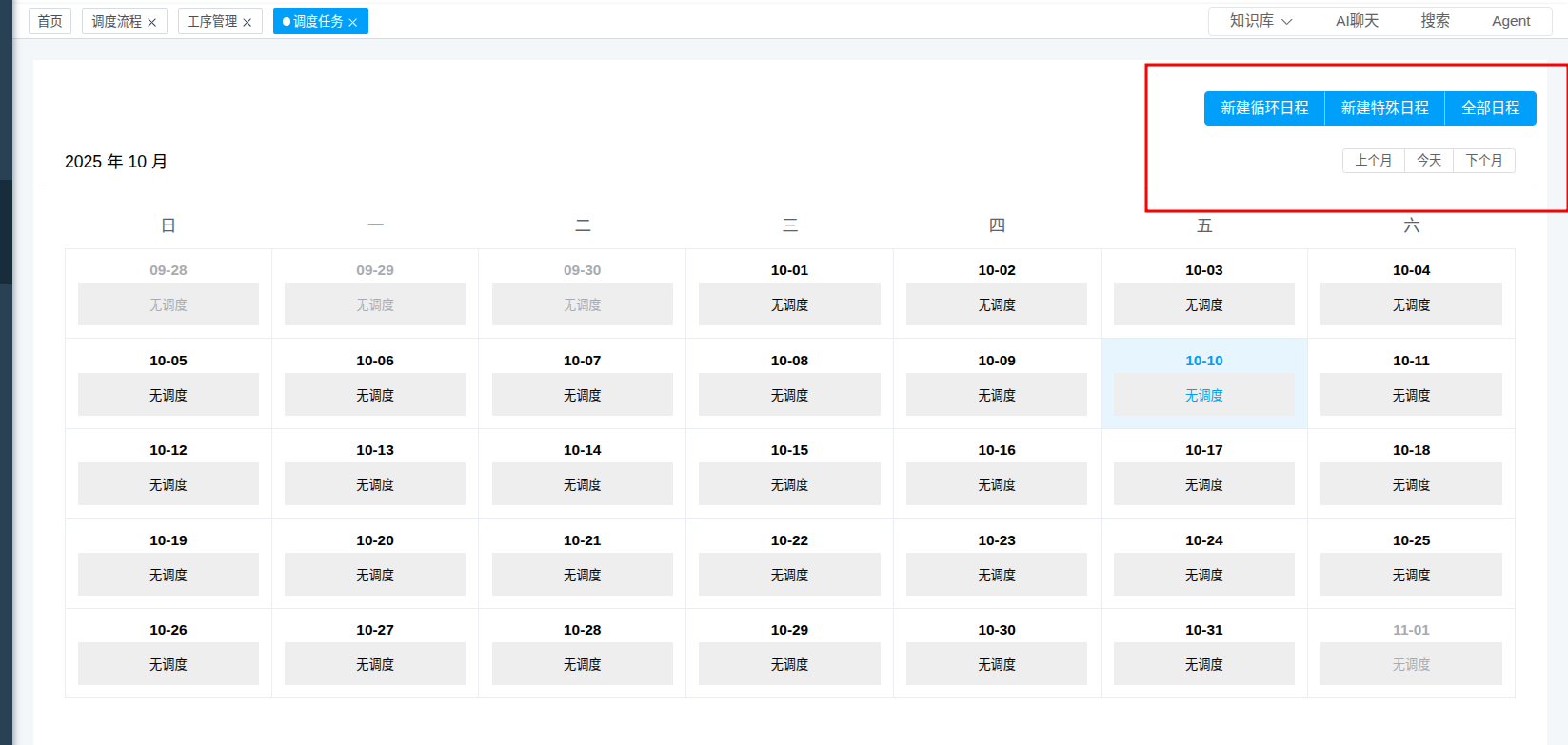This screenshot has width=1568, height=745.
Task: Show 全部日程 list
Action: pos(1490,108)
